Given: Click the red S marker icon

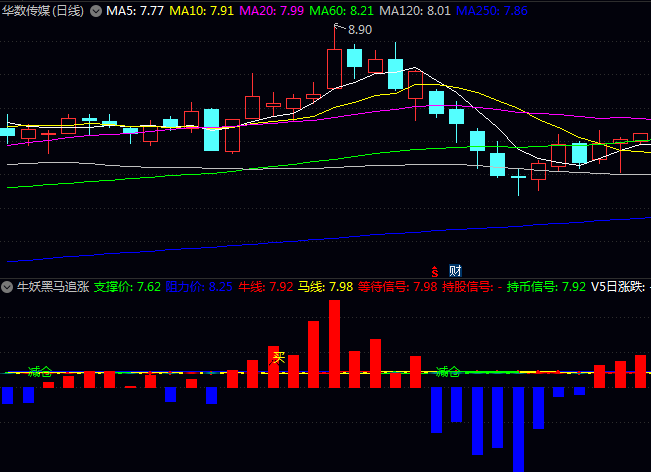Looking at the screenshot, I should tap(435, 271).
